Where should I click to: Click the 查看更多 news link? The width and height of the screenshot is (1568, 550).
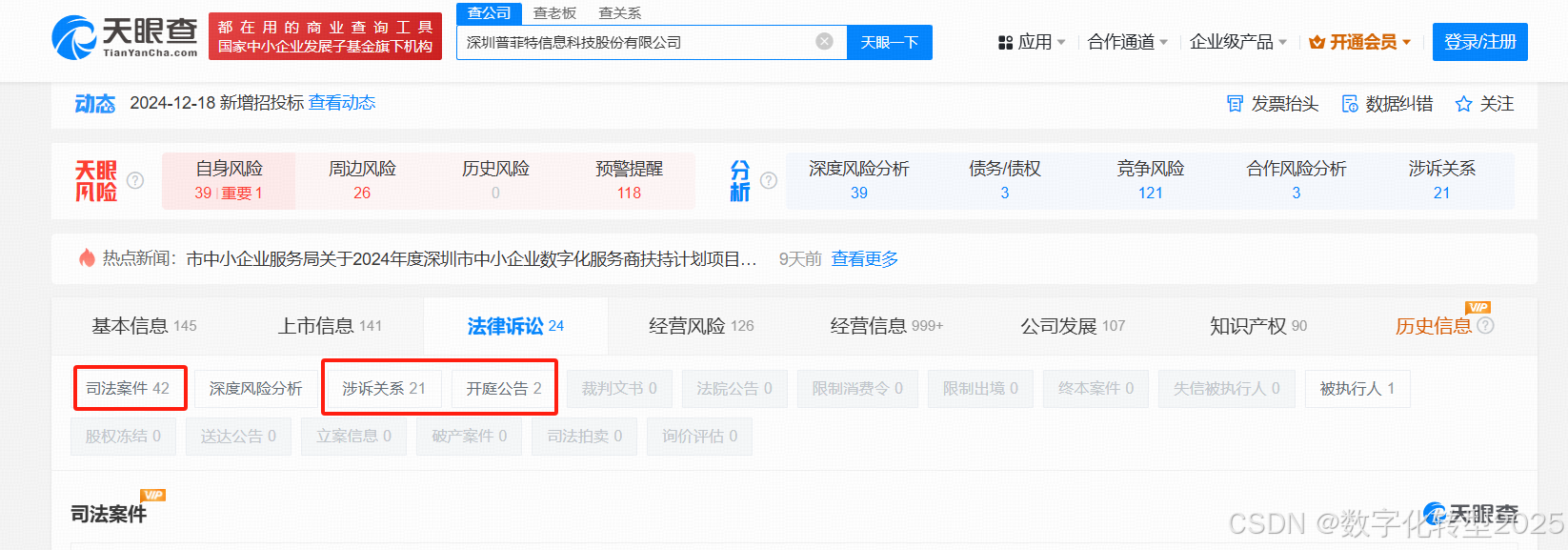coord(865,258)
